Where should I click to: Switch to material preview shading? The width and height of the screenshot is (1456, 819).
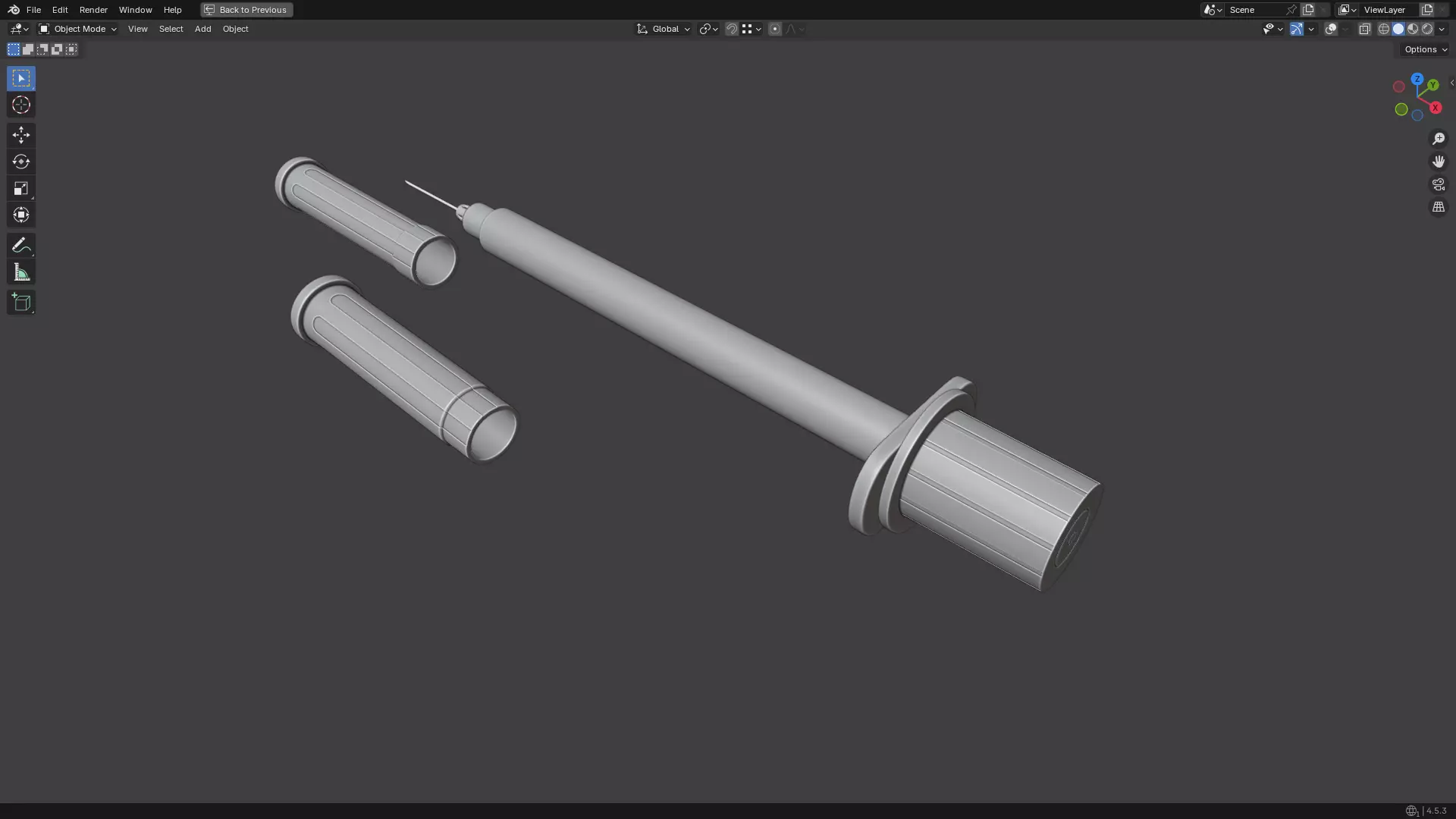1413,29
